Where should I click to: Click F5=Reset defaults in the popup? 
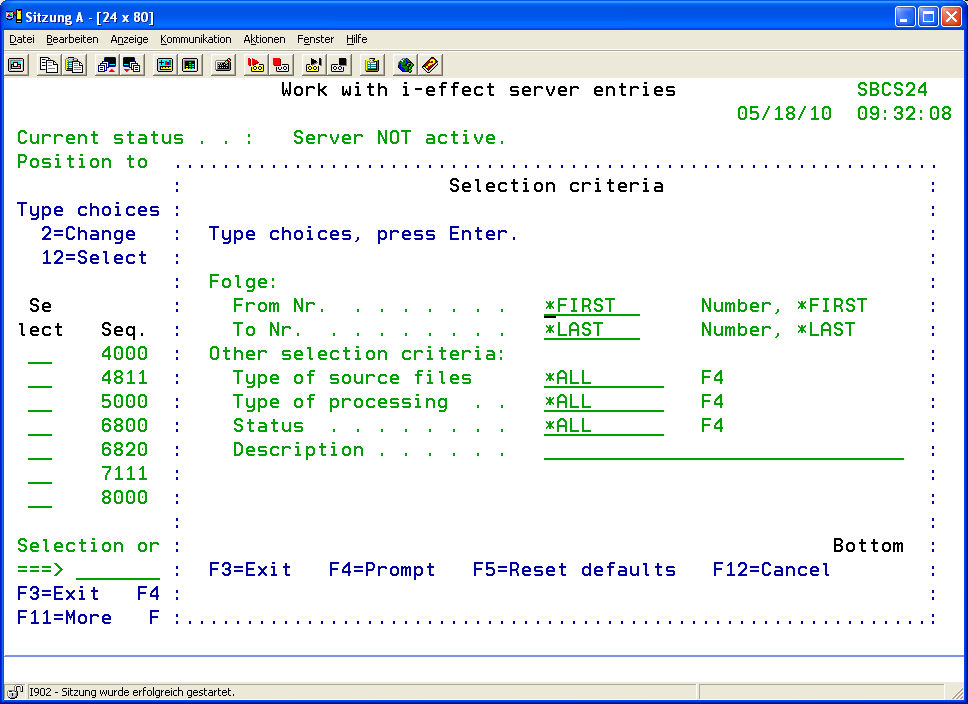[x=574, y=570]
